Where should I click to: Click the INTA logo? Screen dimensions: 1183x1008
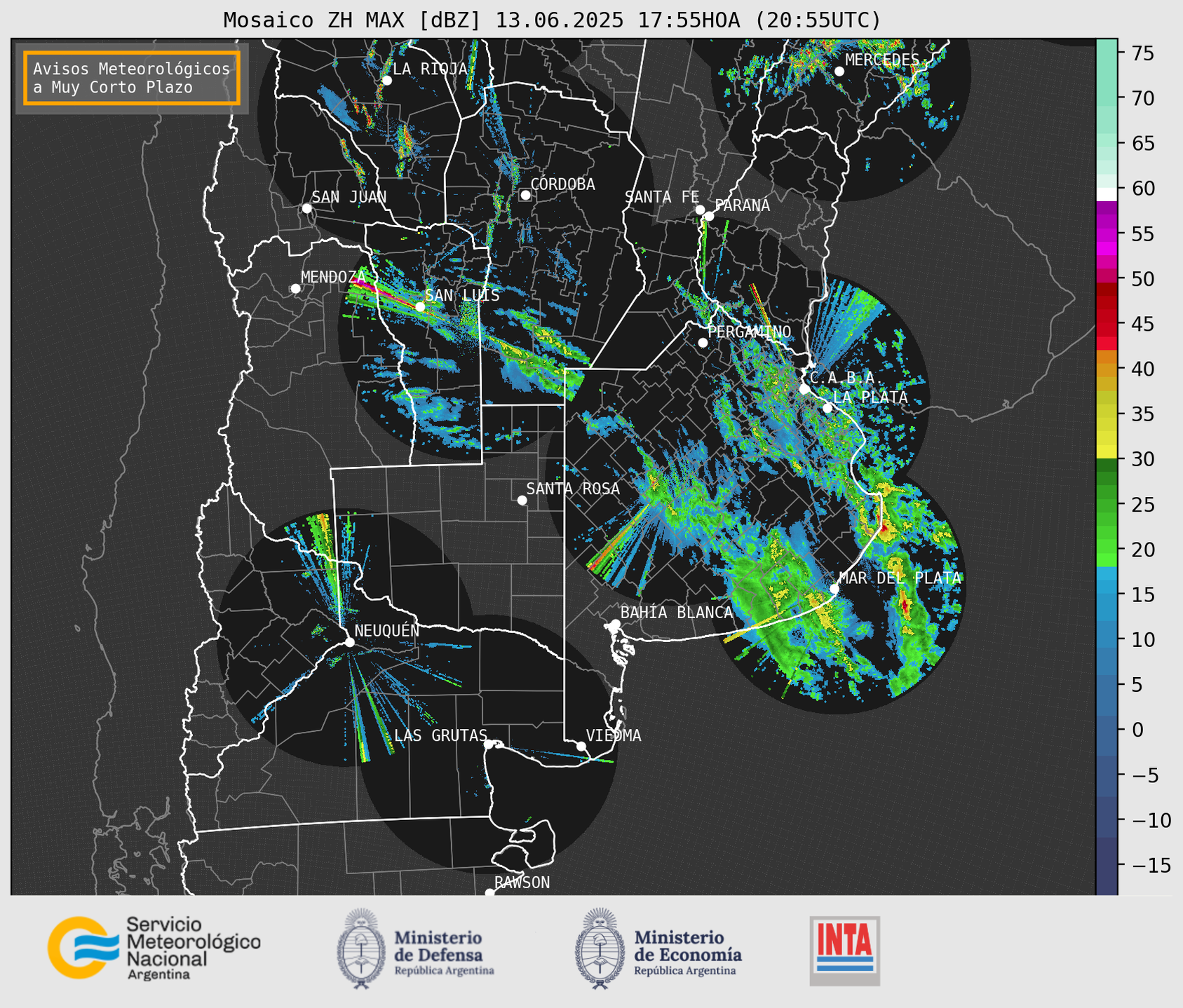[x=844, y=951]
